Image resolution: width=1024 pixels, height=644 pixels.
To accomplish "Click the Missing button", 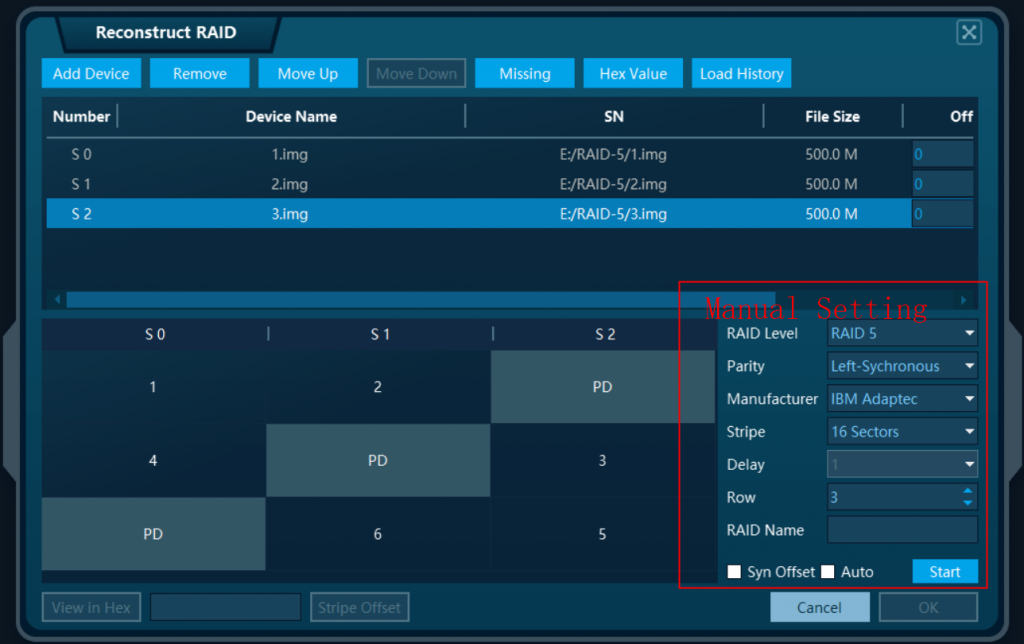I will point(524,72).
